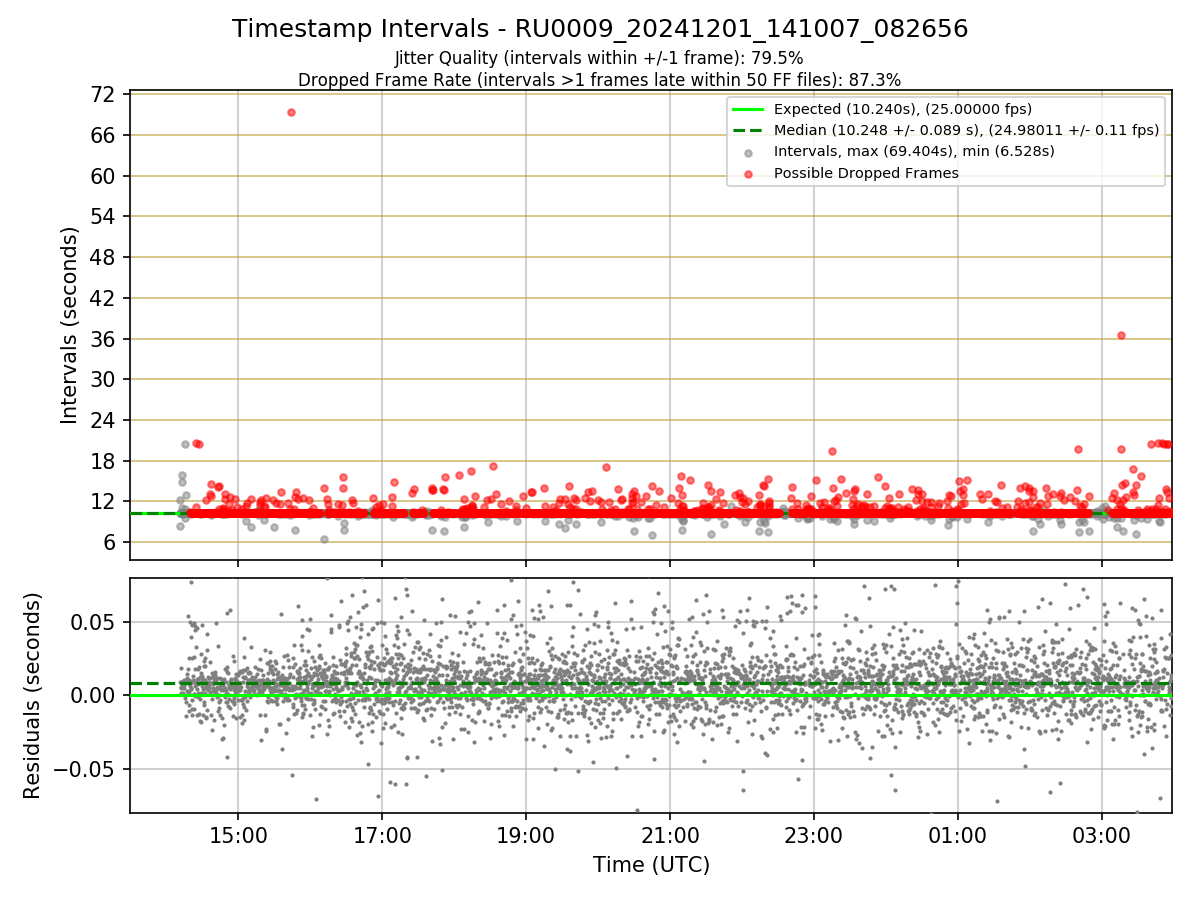
Task: Click the legend entry 'Intervals, max (69.404s), min (6.528s)'
Action: coord(914,151)
